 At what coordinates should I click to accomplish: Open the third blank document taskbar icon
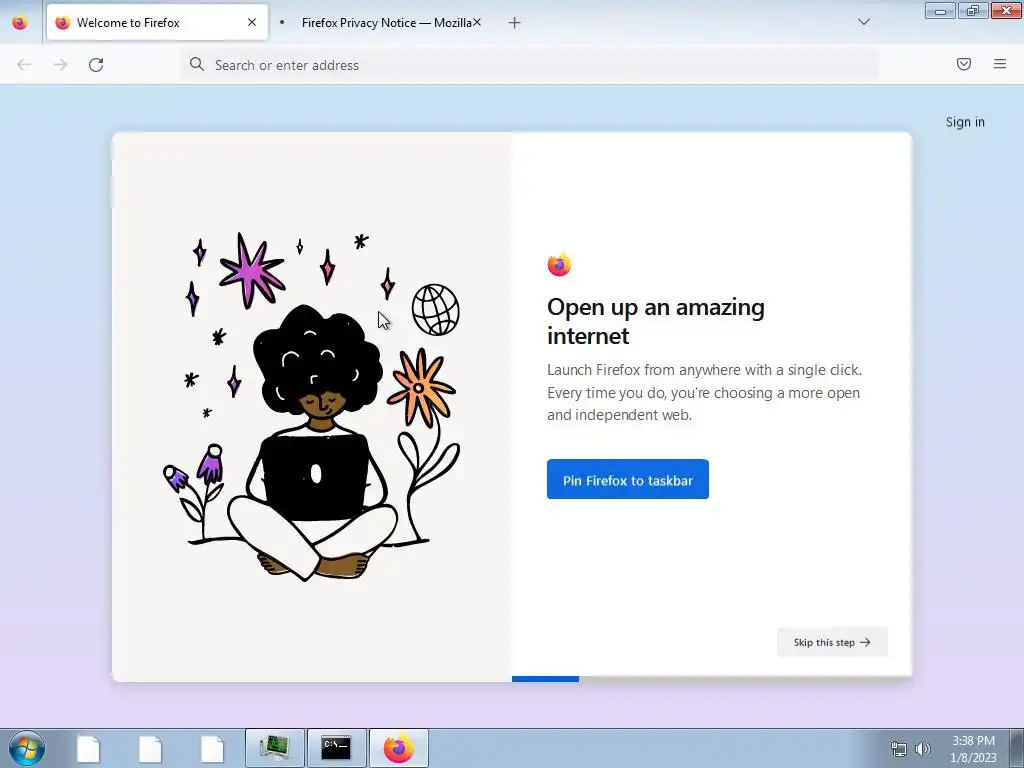coord(212,749)
